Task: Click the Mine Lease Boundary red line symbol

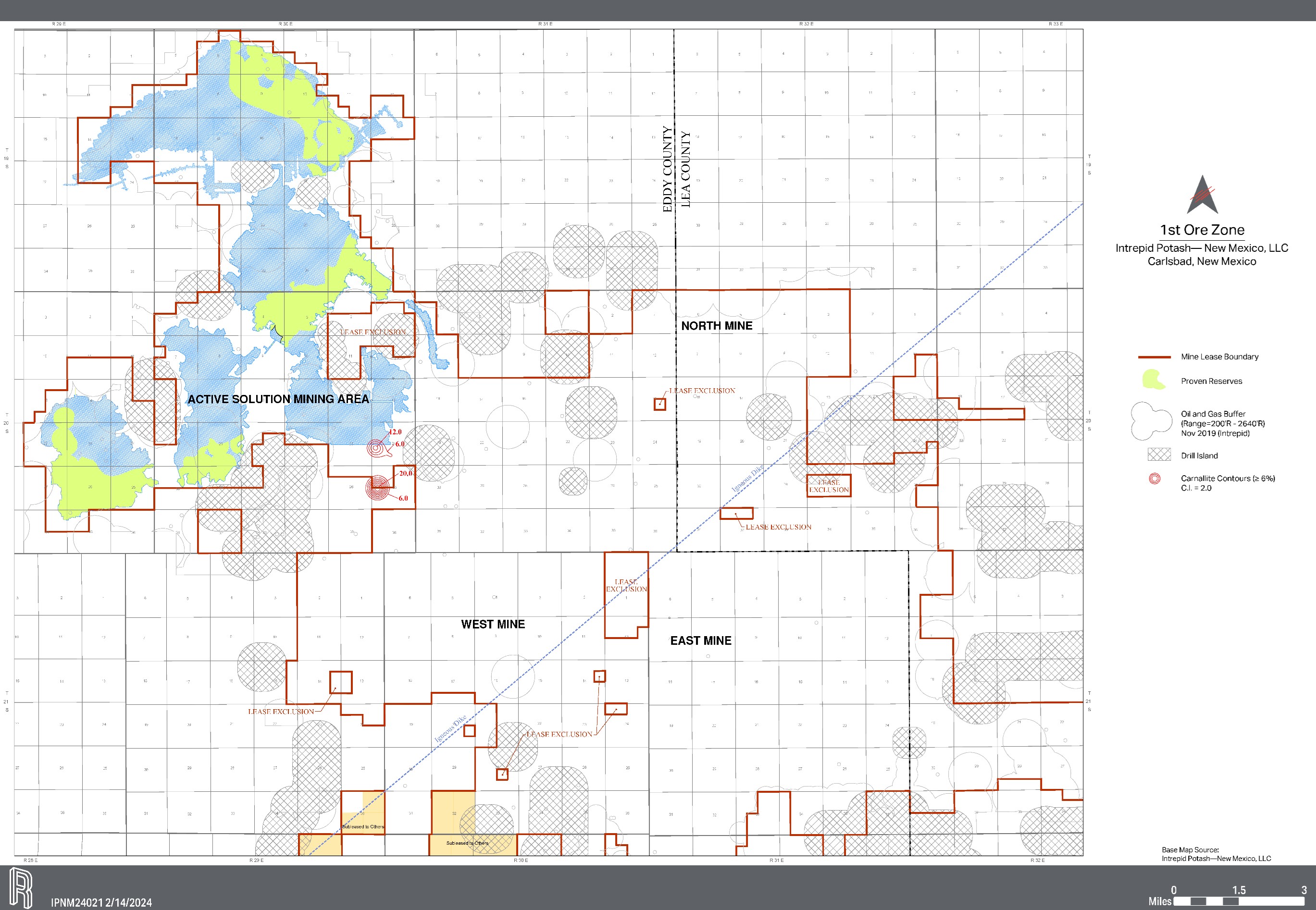Action: pos(1155,357)
